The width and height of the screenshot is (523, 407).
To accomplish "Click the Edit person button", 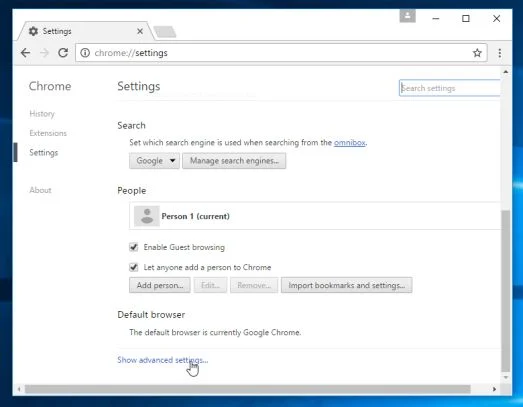I will pyautogui.click(x=210, y=285).
